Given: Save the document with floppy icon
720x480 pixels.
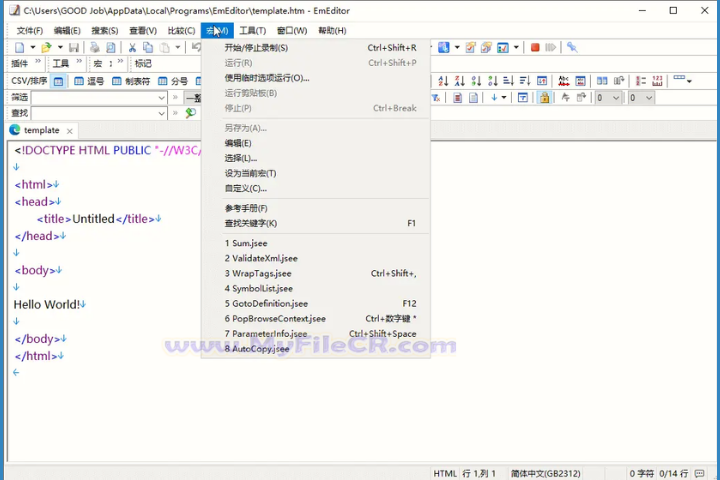Looking at the screenshot, I should (x=74, y=47).
